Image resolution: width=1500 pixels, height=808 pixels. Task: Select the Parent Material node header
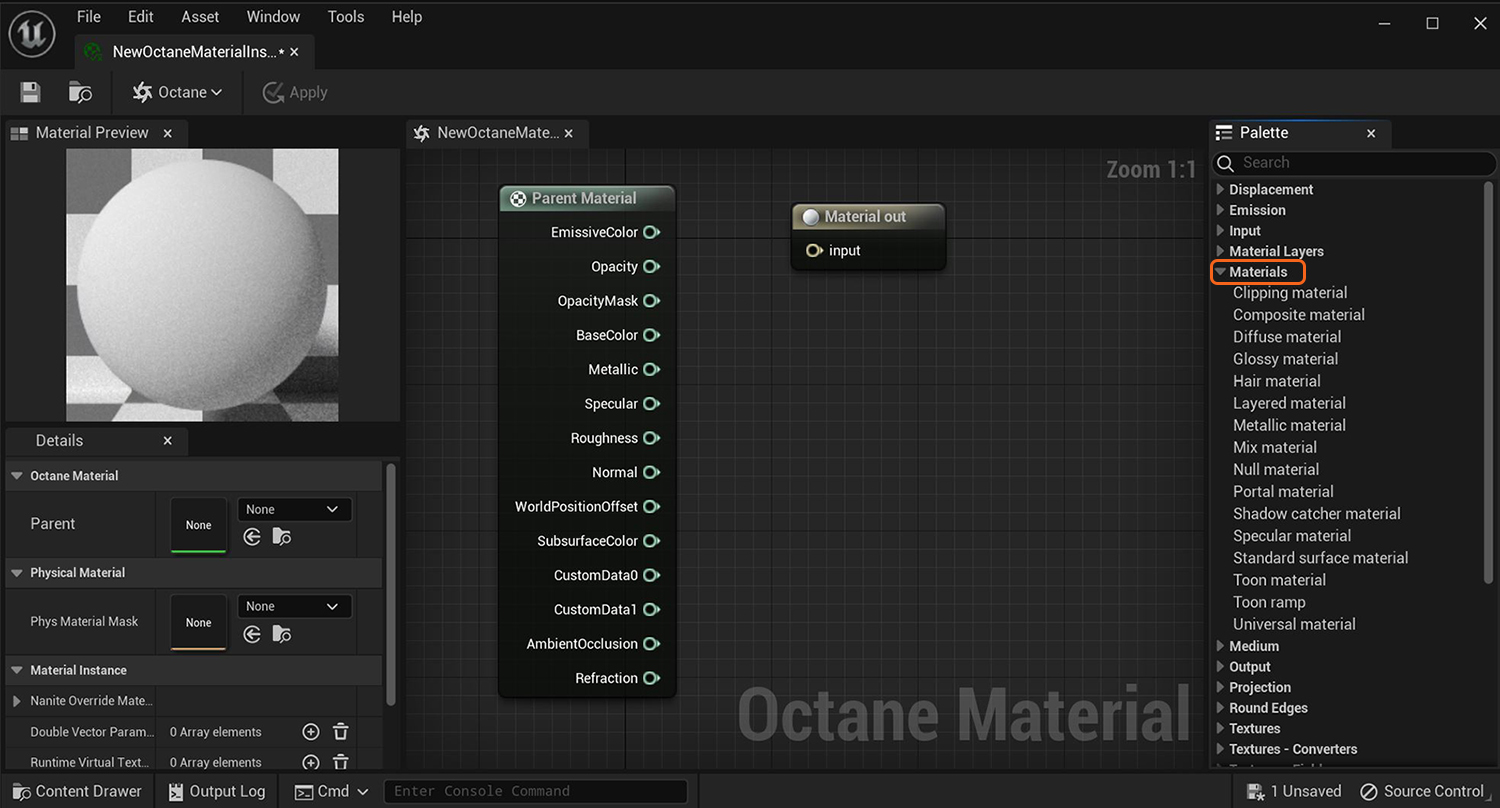tap(587, 198)
